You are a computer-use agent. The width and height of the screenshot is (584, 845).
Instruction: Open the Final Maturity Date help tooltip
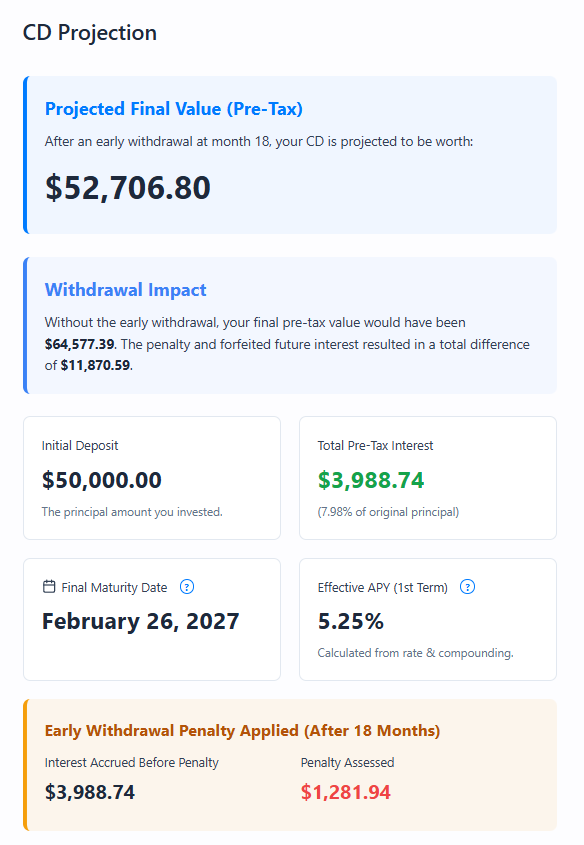point(187,588)
